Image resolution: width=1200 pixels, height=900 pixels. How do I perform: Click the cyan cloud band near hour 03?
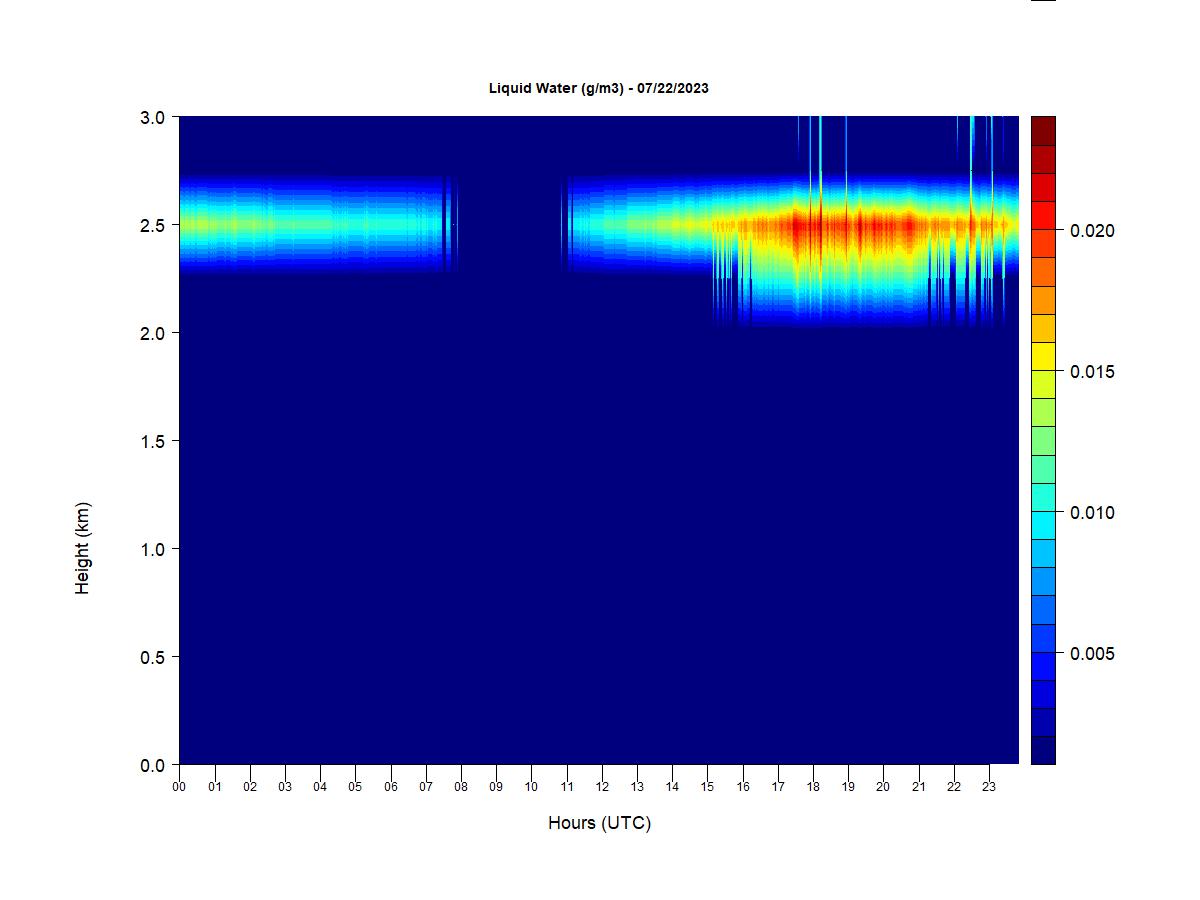pyautogui.click(x=285, y=225)
